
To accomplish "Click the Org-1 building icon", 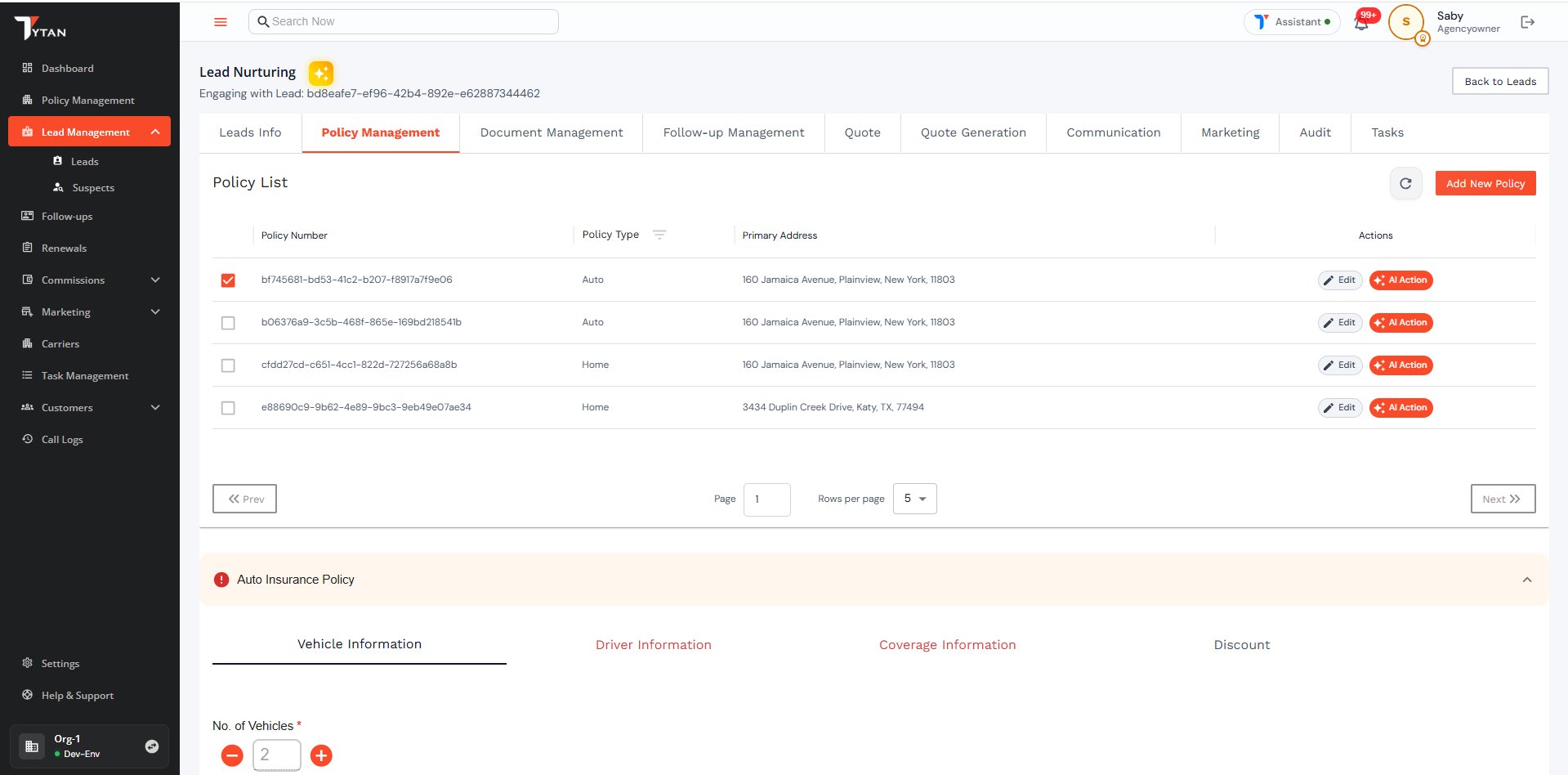I will point(31,746).
